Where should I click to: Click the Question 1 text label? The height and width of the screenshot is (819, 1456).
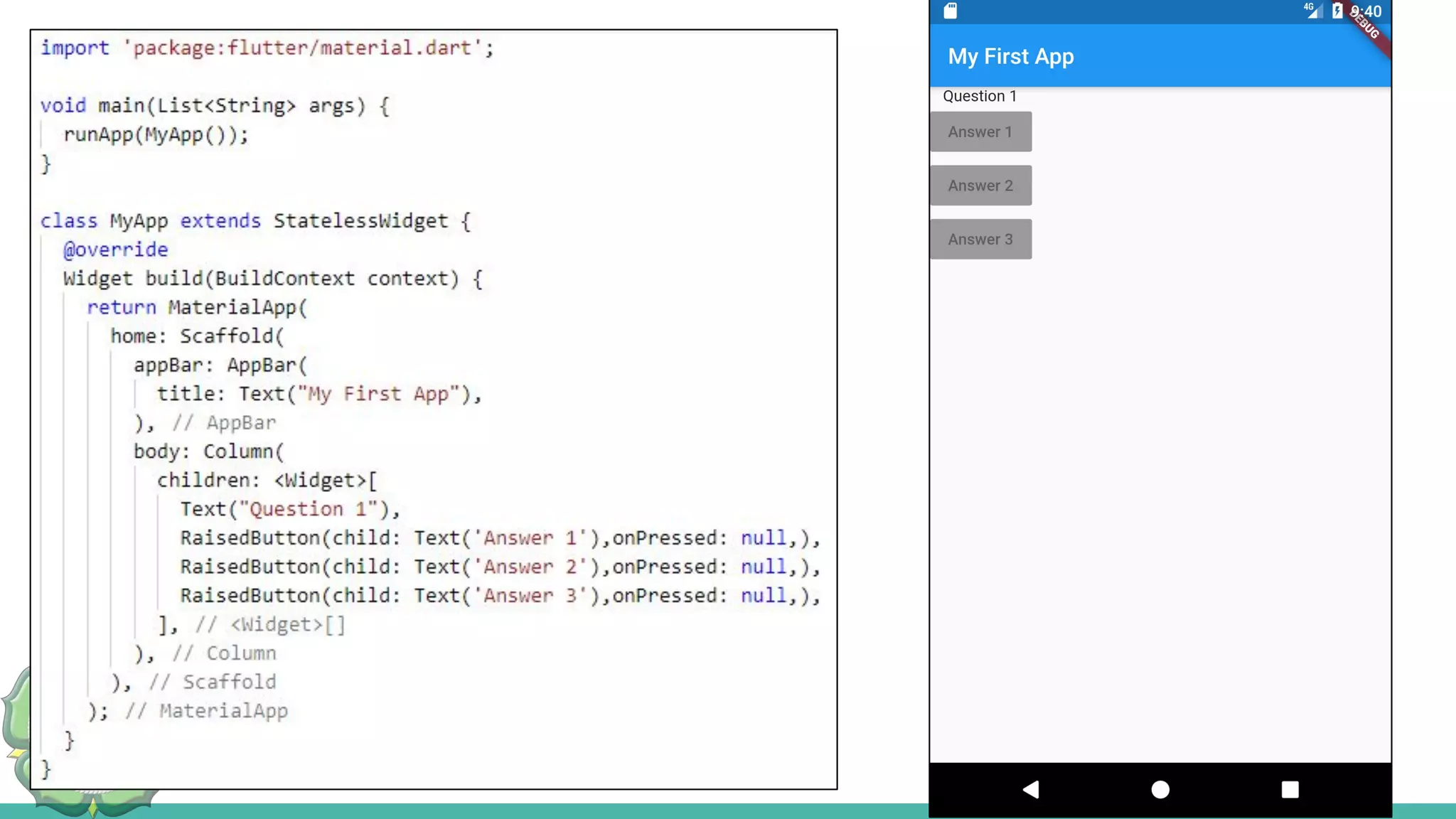[979, 96]
